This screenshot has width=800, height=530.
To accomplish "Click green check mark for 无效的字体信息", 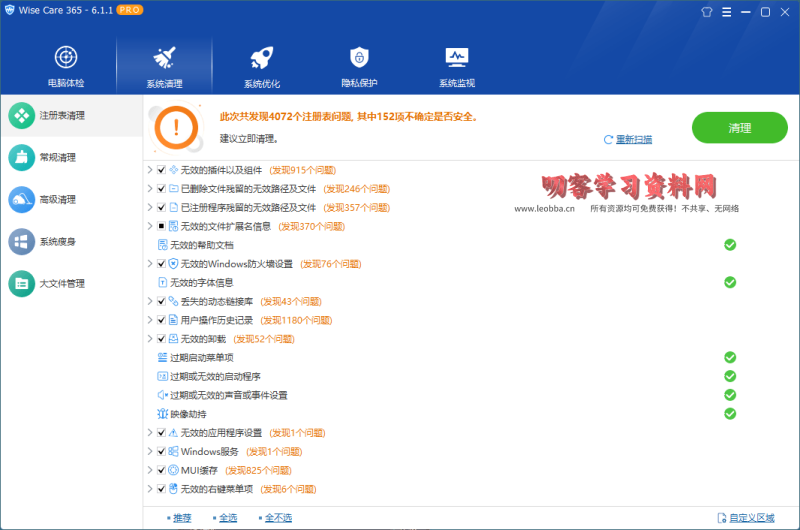I will tap(730, 283).
